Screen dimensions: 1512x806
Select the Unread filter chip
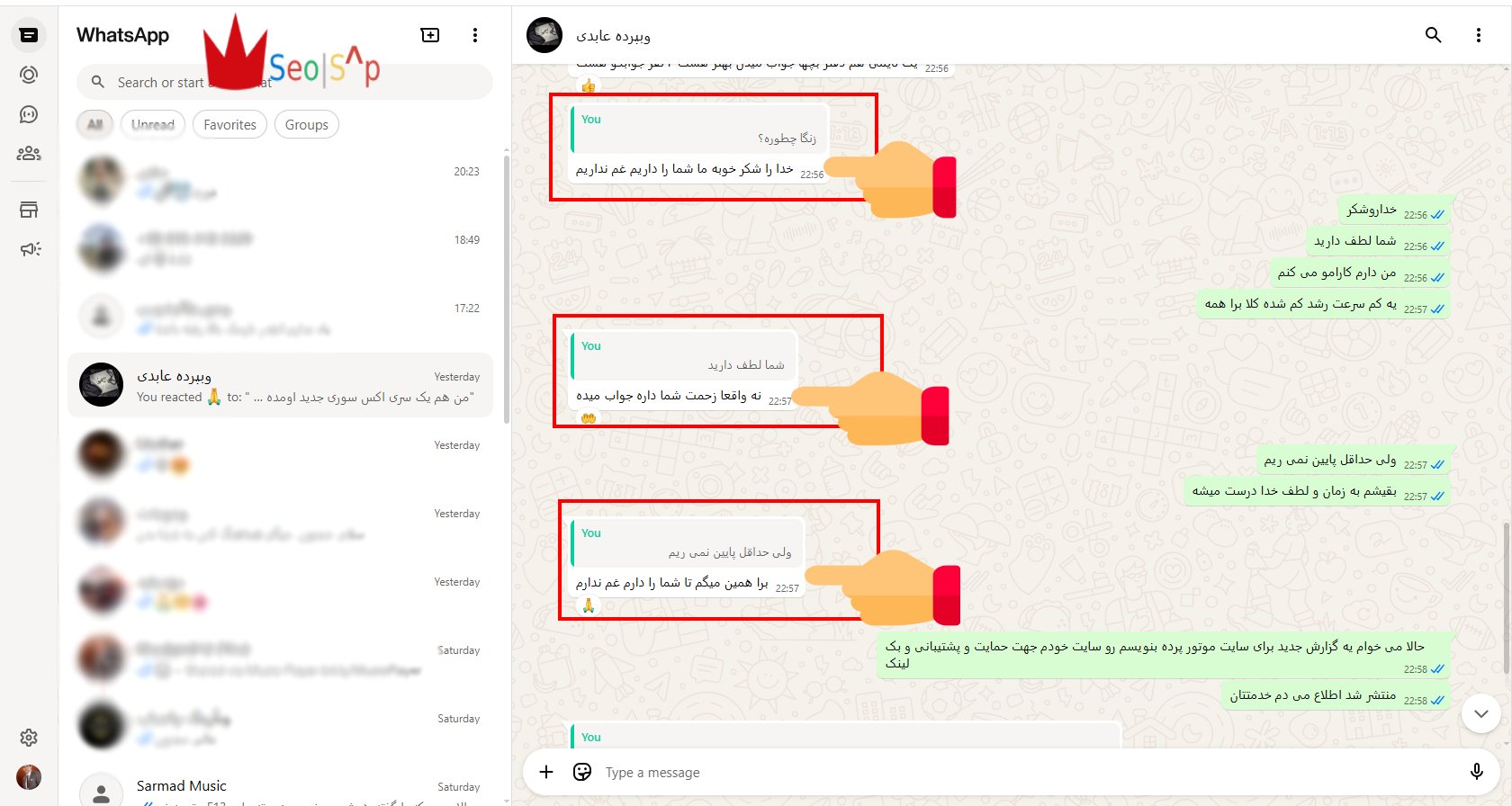pos(153,125)
